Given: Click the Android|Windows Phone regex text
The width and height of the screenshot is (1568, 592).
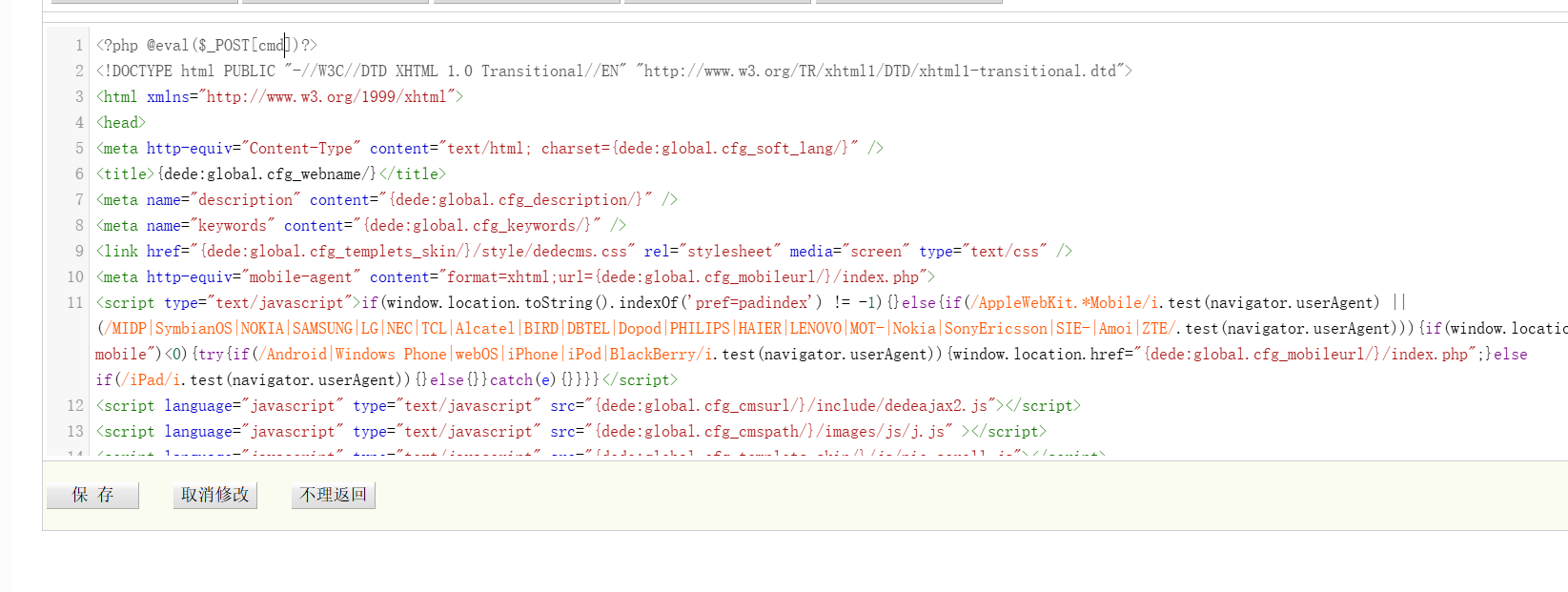Looking at the screenshot, I should point(487,354).
